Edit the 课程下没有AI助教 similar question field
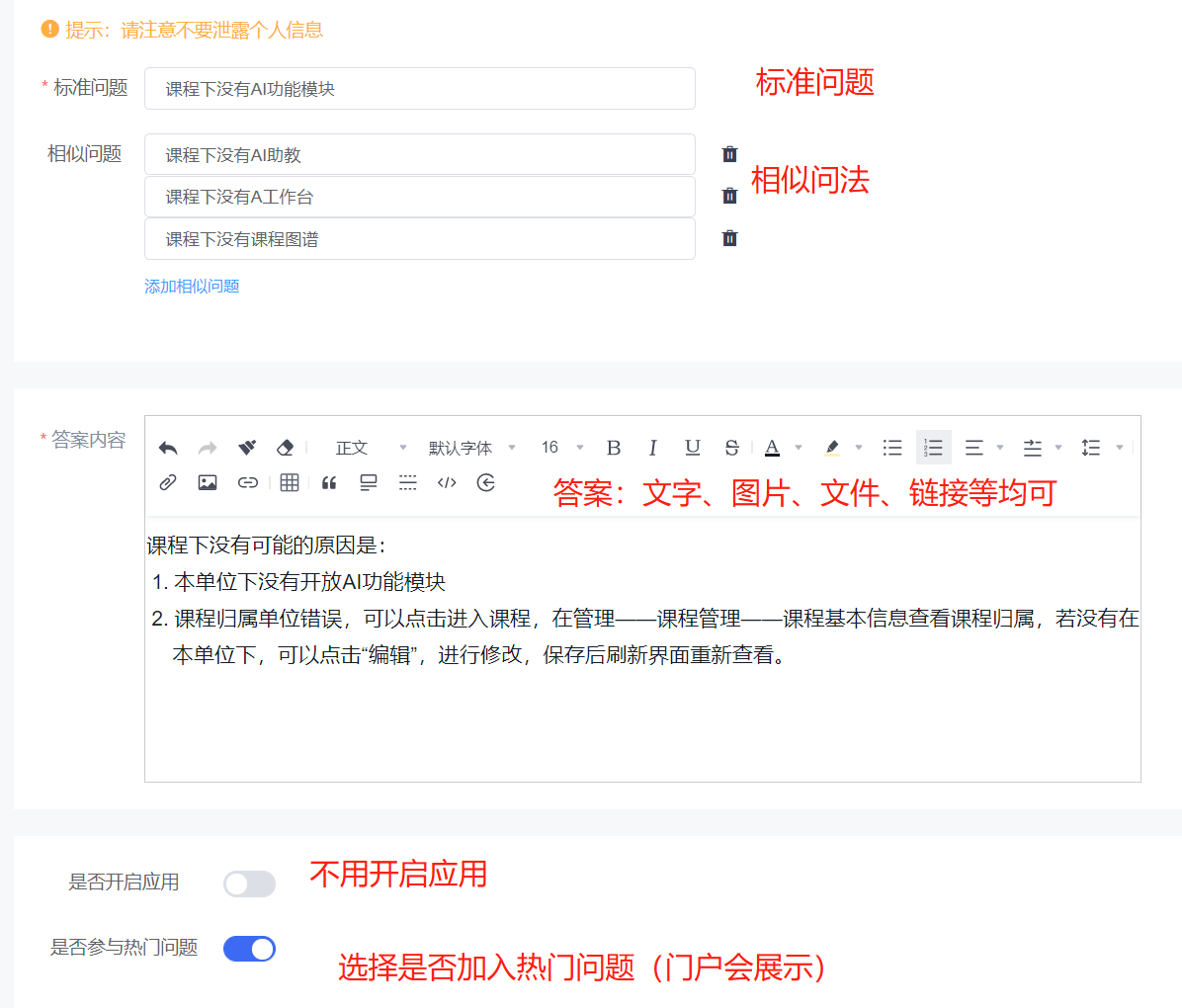This screenshot has height=1008, width=1182. point(420,154)
